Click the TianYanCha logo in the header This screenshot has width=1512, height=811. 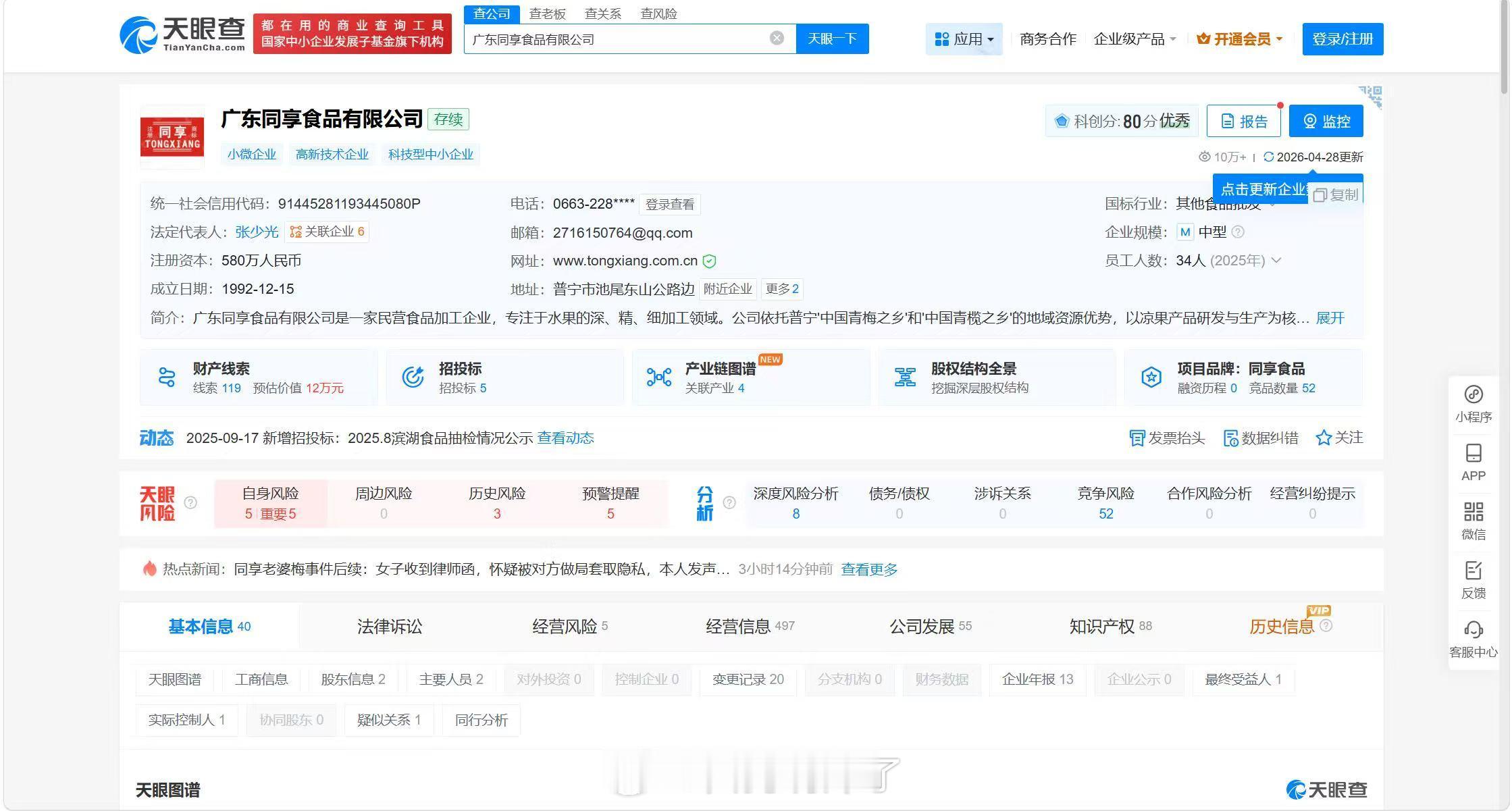click(182, 34)
